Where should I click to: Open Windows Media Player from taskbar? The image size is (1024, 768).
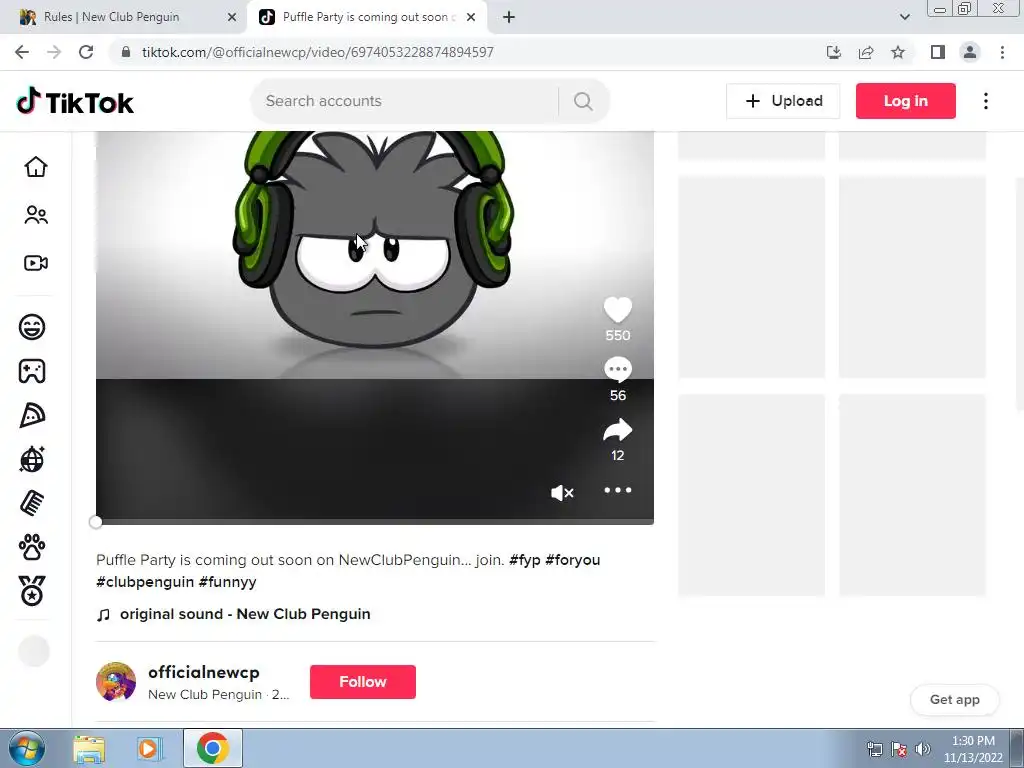(149, 749)
